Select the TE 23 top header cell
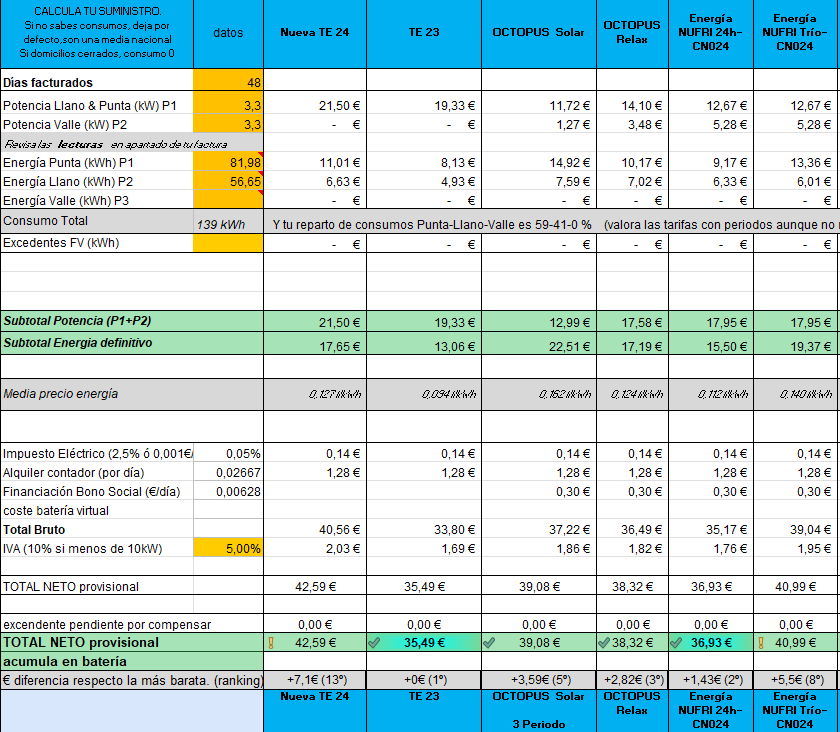This screenshot has width=840, height=732. (424, 34)
